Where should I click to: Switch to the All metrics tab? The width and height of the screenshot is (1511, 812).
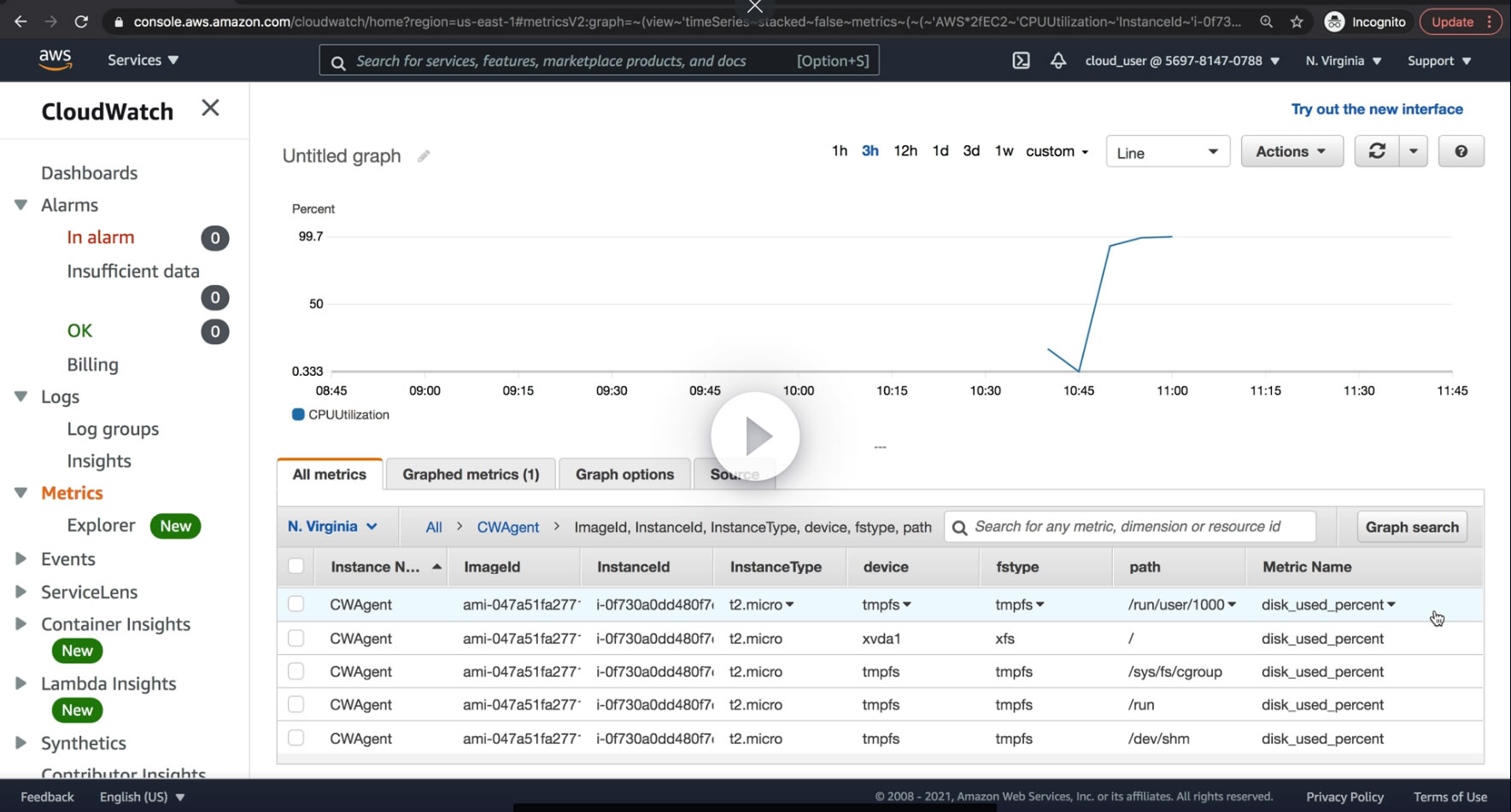coord(330,475)
